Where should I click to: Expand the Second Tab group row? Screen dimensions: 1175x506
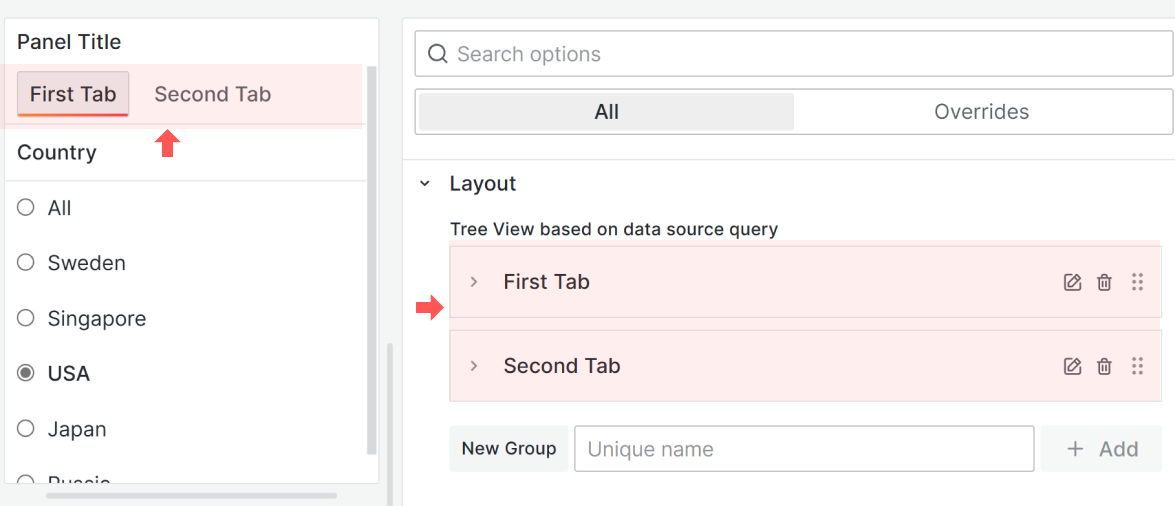pos(474,366)
